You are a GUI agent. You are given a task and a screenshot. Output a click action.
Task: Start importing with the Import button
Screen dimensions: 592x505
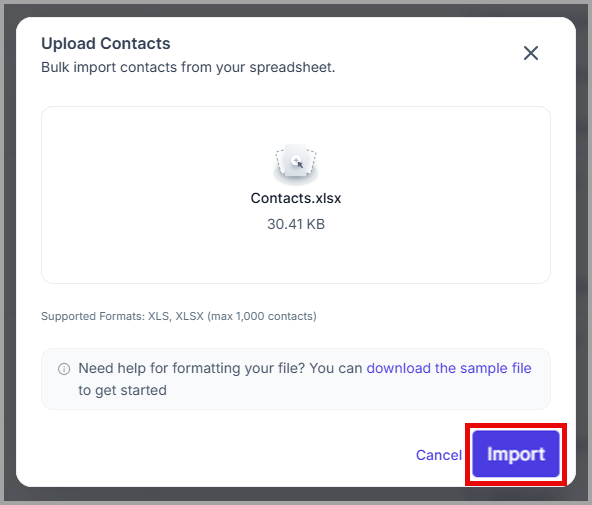(516, 454)
